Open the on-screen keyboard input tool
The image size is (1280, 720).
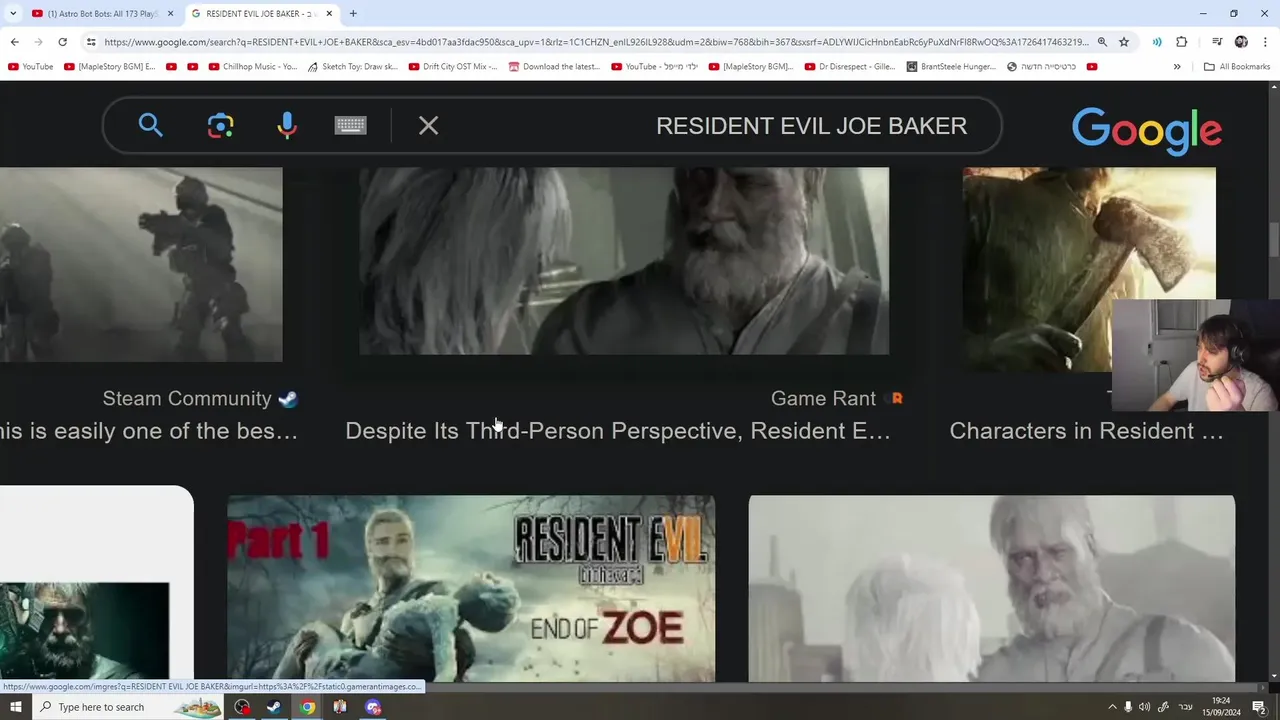tap(350, 125)
